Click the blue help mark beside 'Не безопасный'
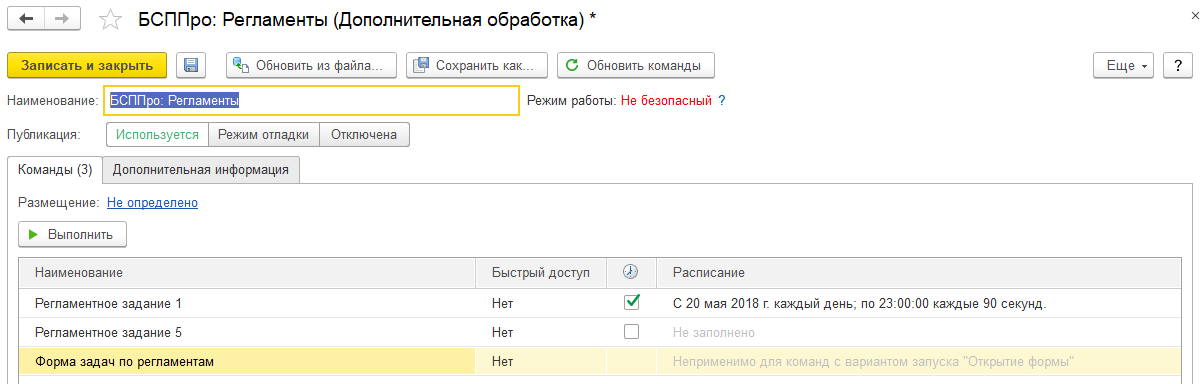The image size is (1204, 384). pyautogui.click(x=722, y=101)
